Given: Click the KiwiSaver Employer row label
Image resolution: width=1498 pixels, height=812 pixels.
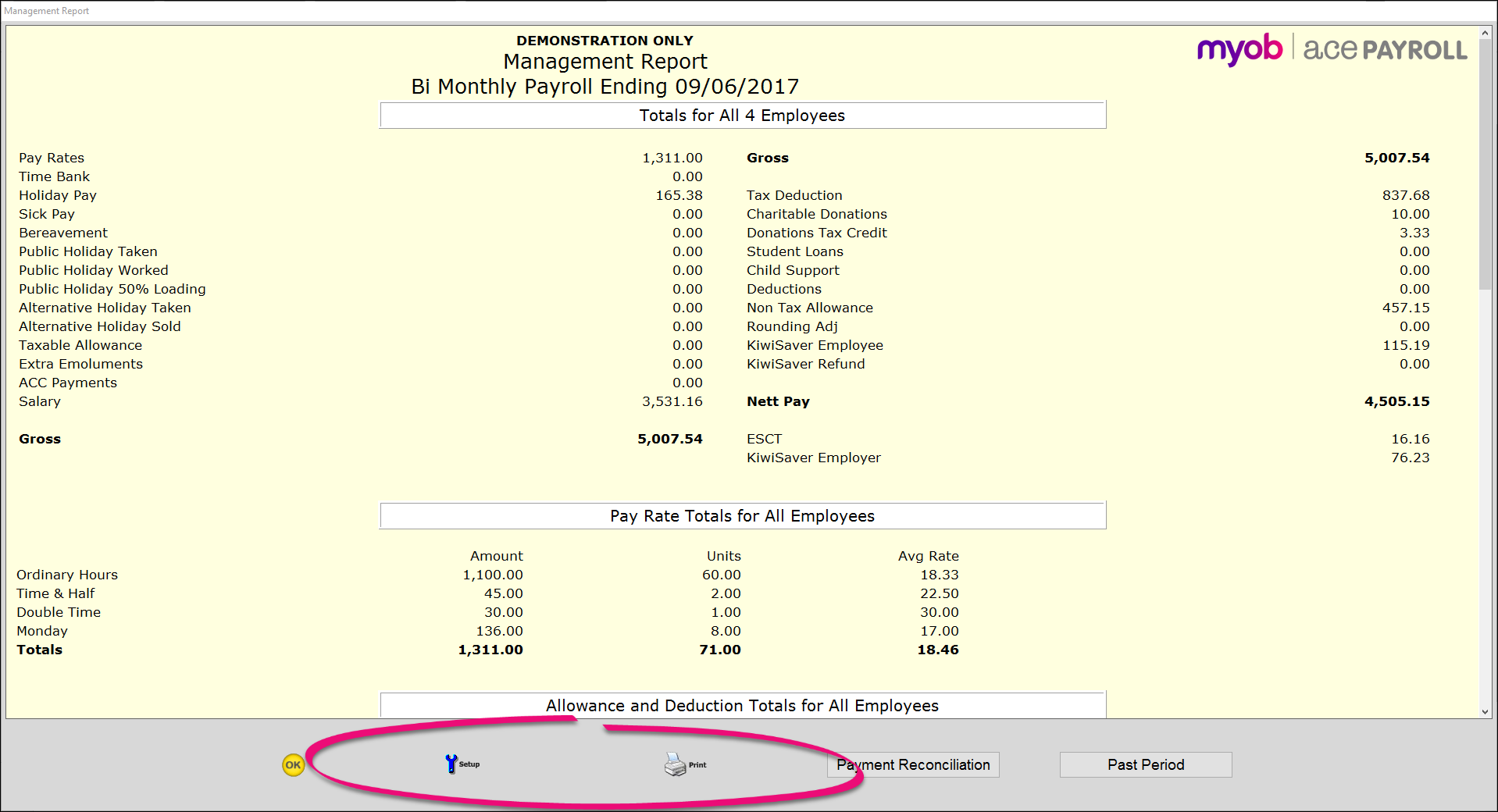Looking at the screenshot, I should pyautogui.click(x=813, y=458).
